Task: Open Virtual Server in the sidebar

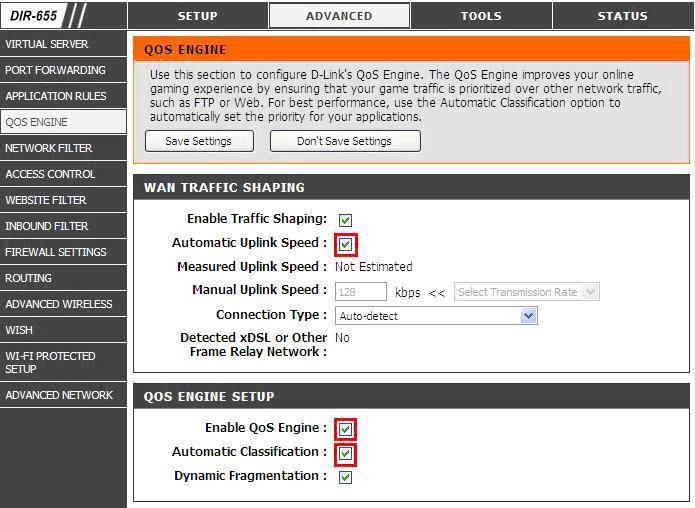Action: pos(63,44)
